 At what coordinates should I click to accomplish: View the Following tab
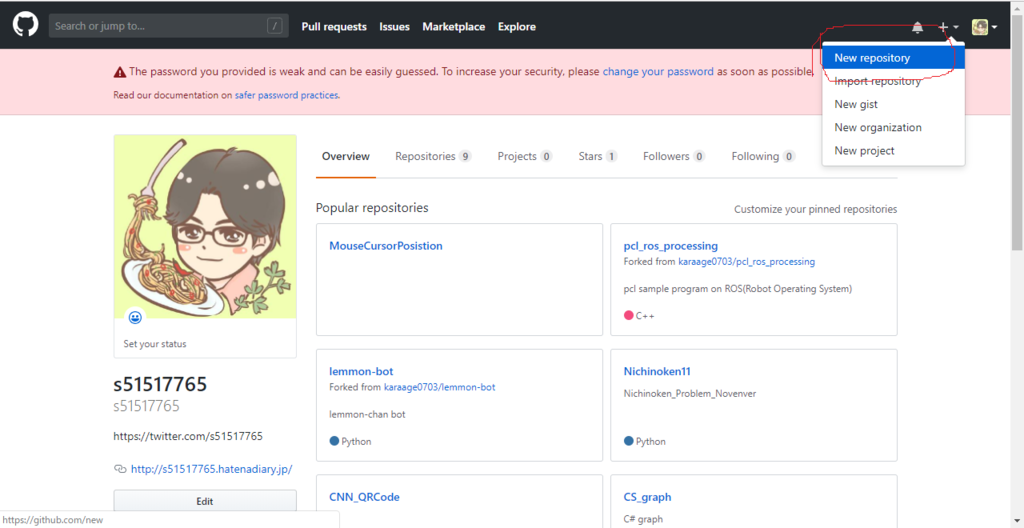pyautogui.click(x=763, y=156)
